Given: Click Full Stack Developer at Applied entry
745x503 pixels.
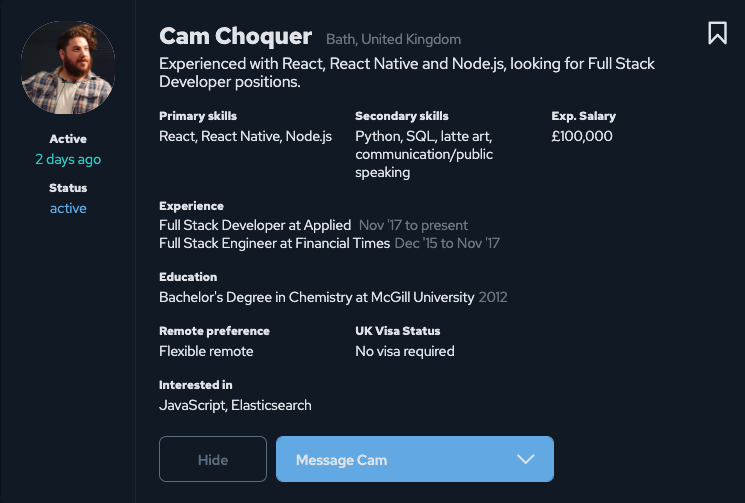Looking at the screenshot, I should click(x=255, y=225).
